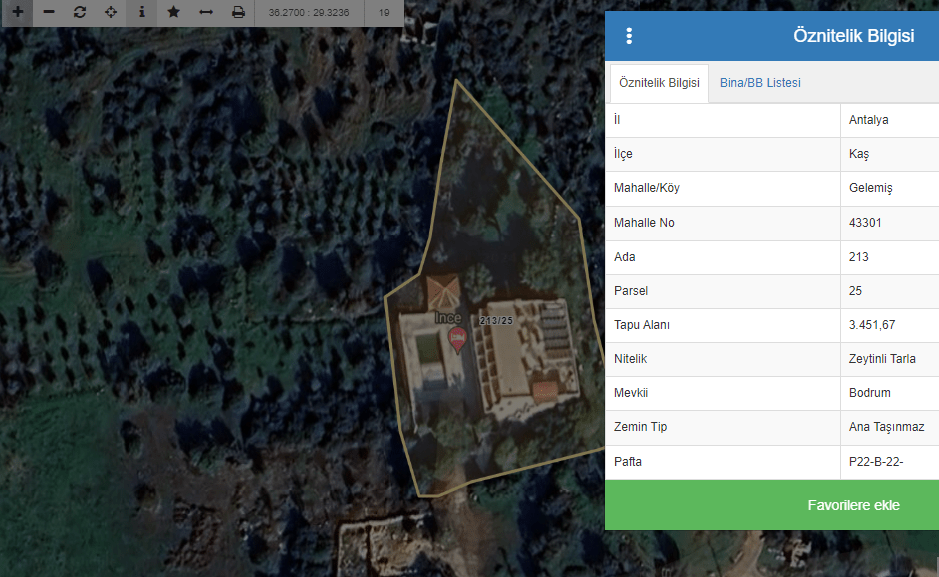
Task: Click the Favorilere ekle button
Action: pos(853,505)
